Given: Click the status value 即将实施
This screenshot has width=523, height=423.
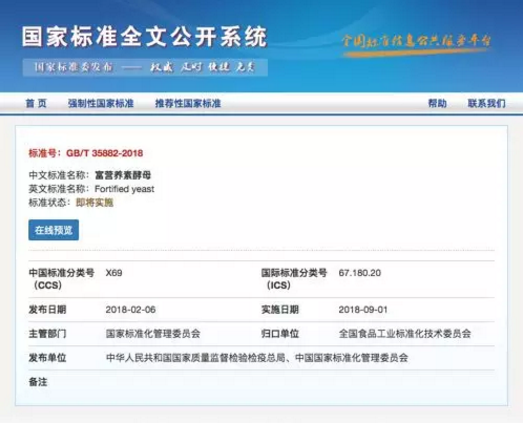Looking at the screenshot, I should tap(95, 202).
